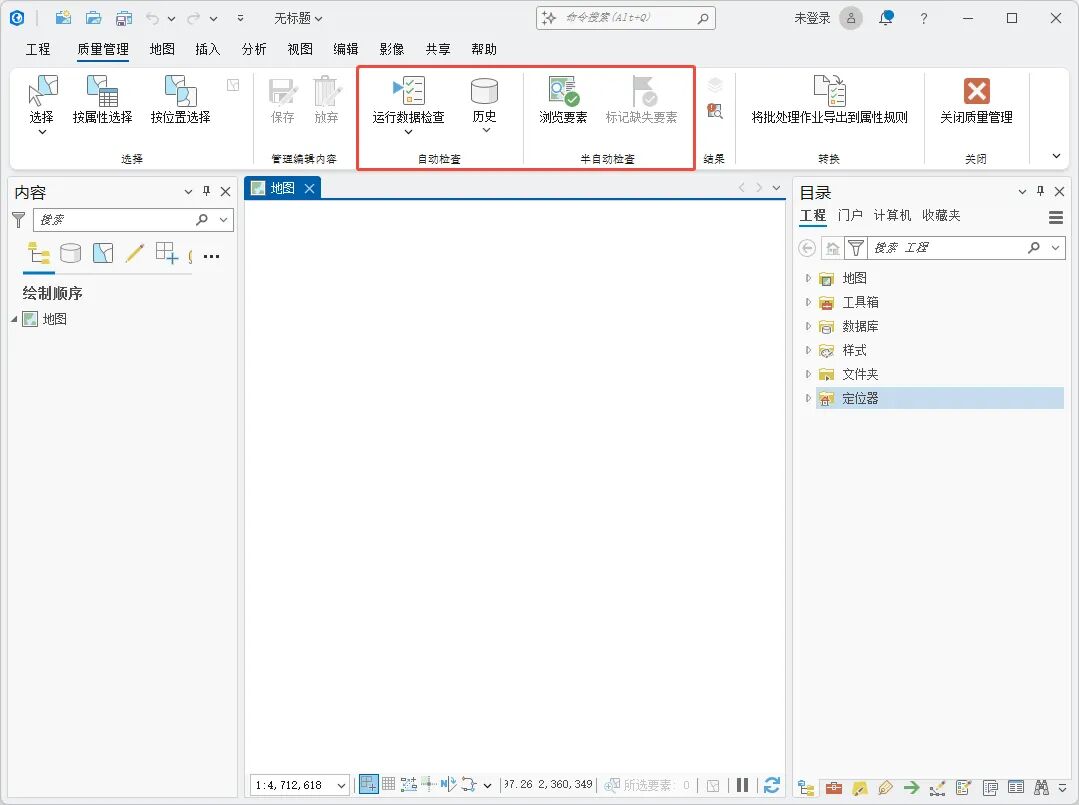This screenshot has width=1079, height=805.
Task: Toggle the grid in the map status bar
Action: [x=389, y=784]
